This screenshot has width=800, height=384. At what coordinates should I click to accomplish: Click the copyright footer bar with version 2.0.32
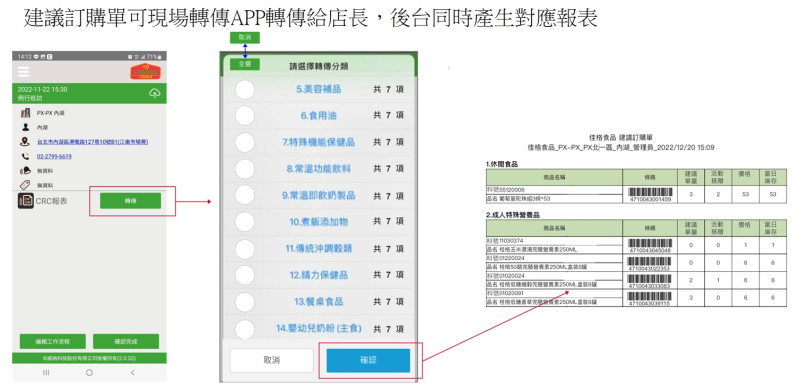[89, 359]
